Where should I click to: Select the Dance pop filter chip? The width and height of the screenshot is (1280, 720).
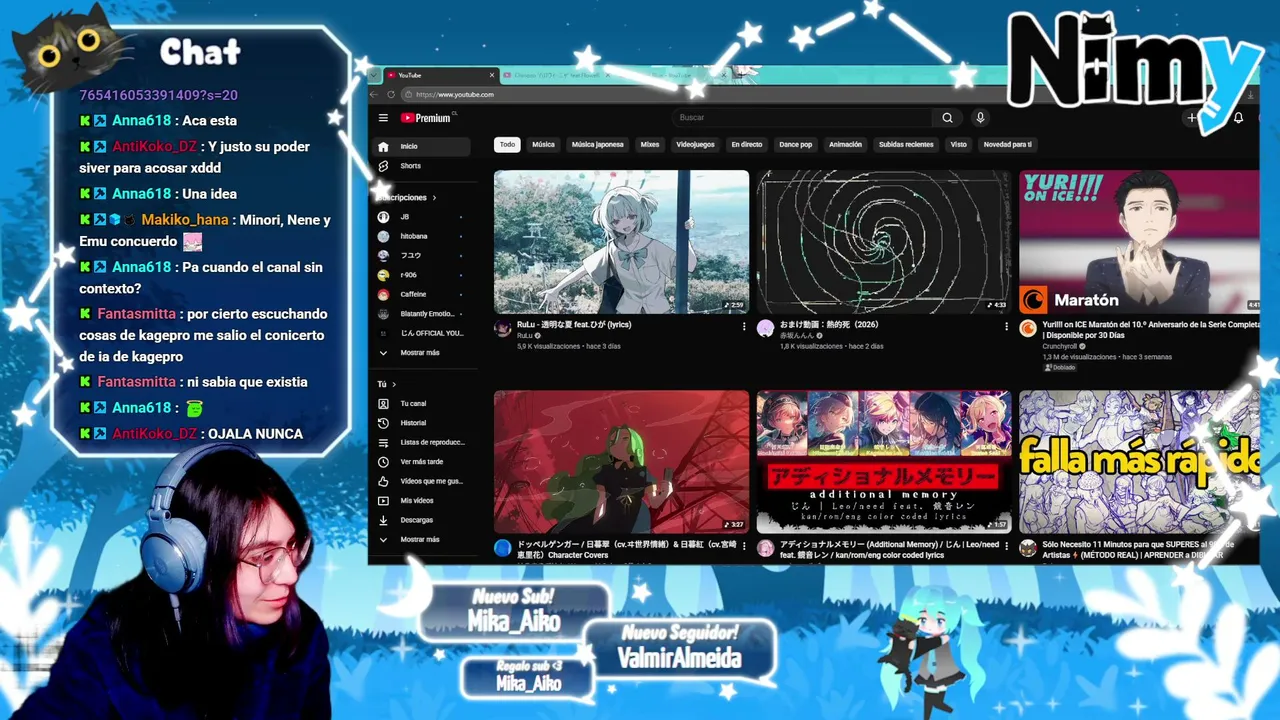[x=796, y=145]
